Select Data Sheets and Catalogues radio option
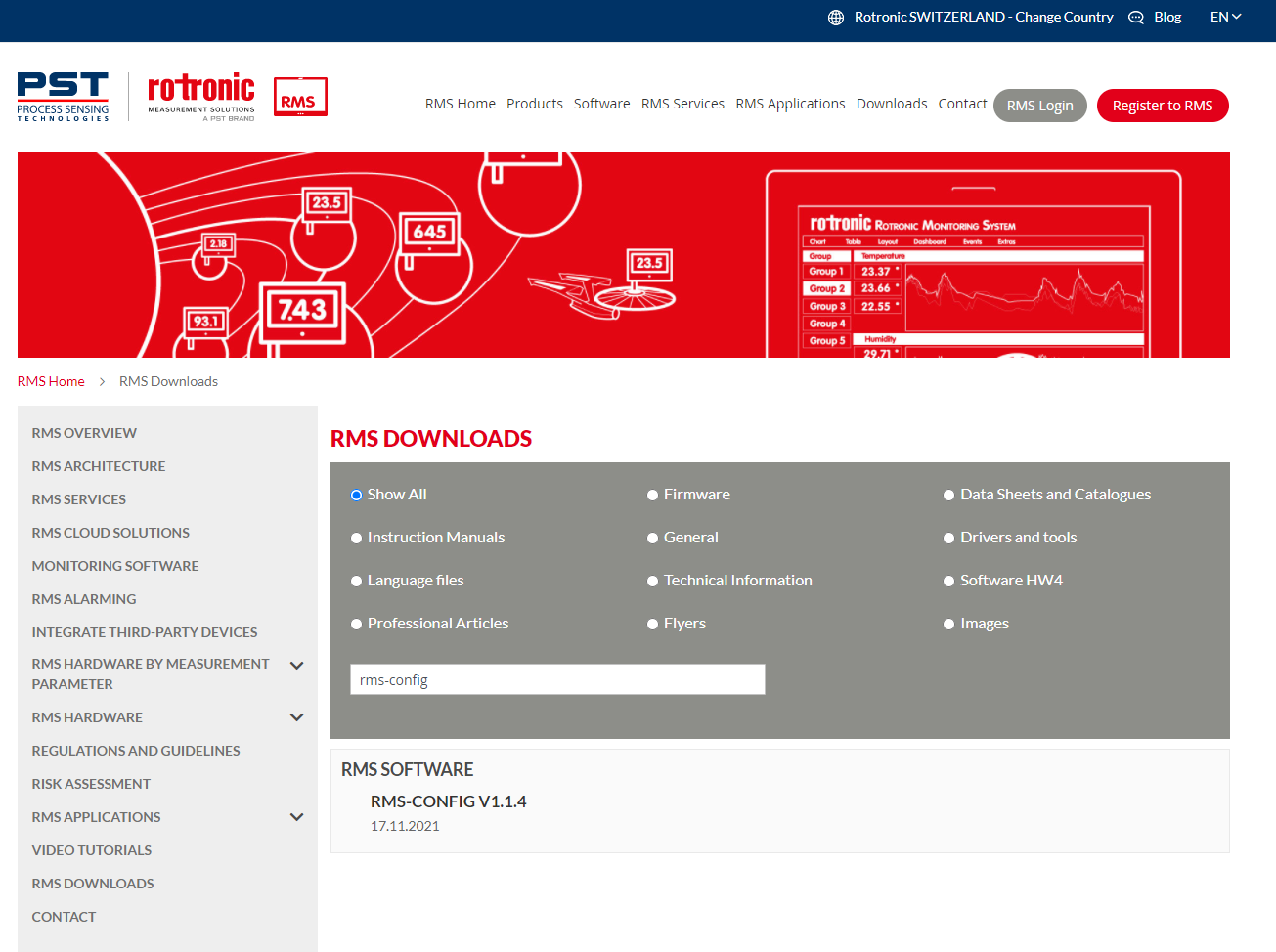The image size is (1276, 952). 948,496
